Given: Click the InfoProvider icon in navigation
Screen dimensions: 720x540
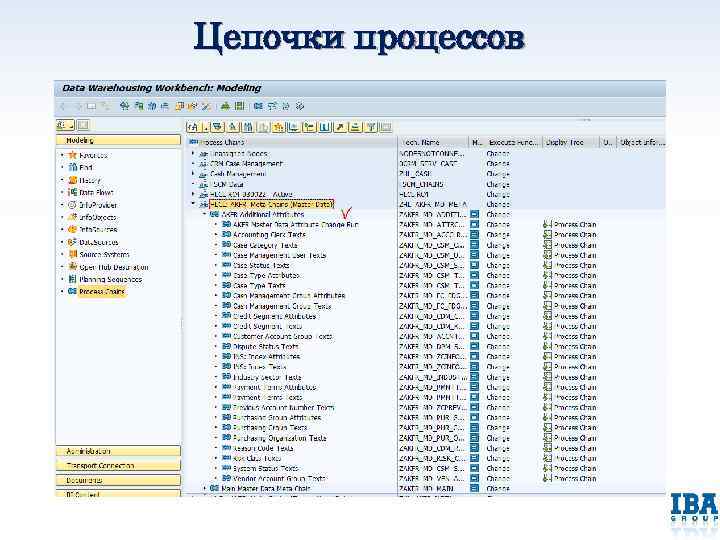Looking at the screenshot, I should (x=72, y=205).
